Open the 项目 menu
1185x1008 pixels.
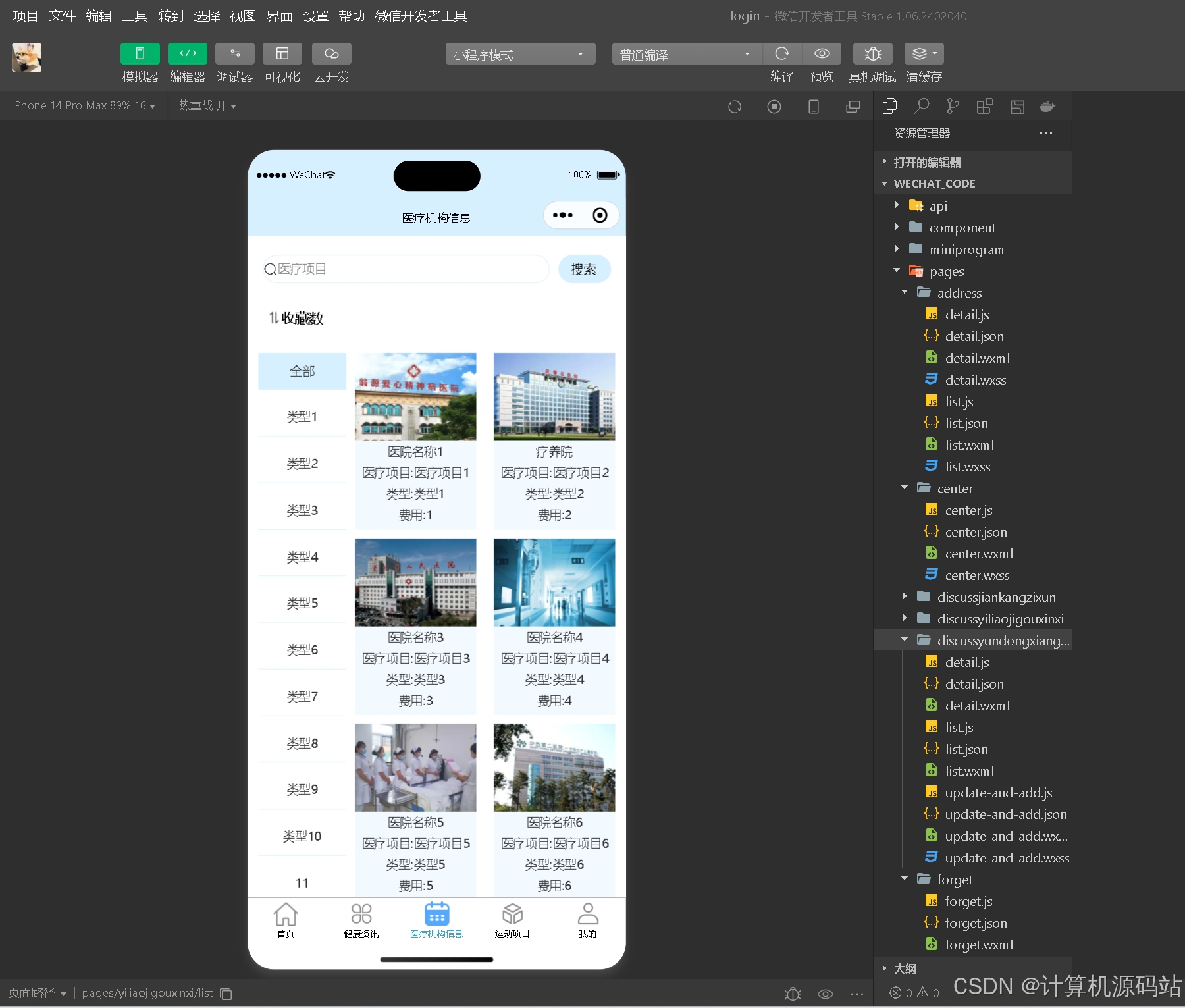[26, 16]
